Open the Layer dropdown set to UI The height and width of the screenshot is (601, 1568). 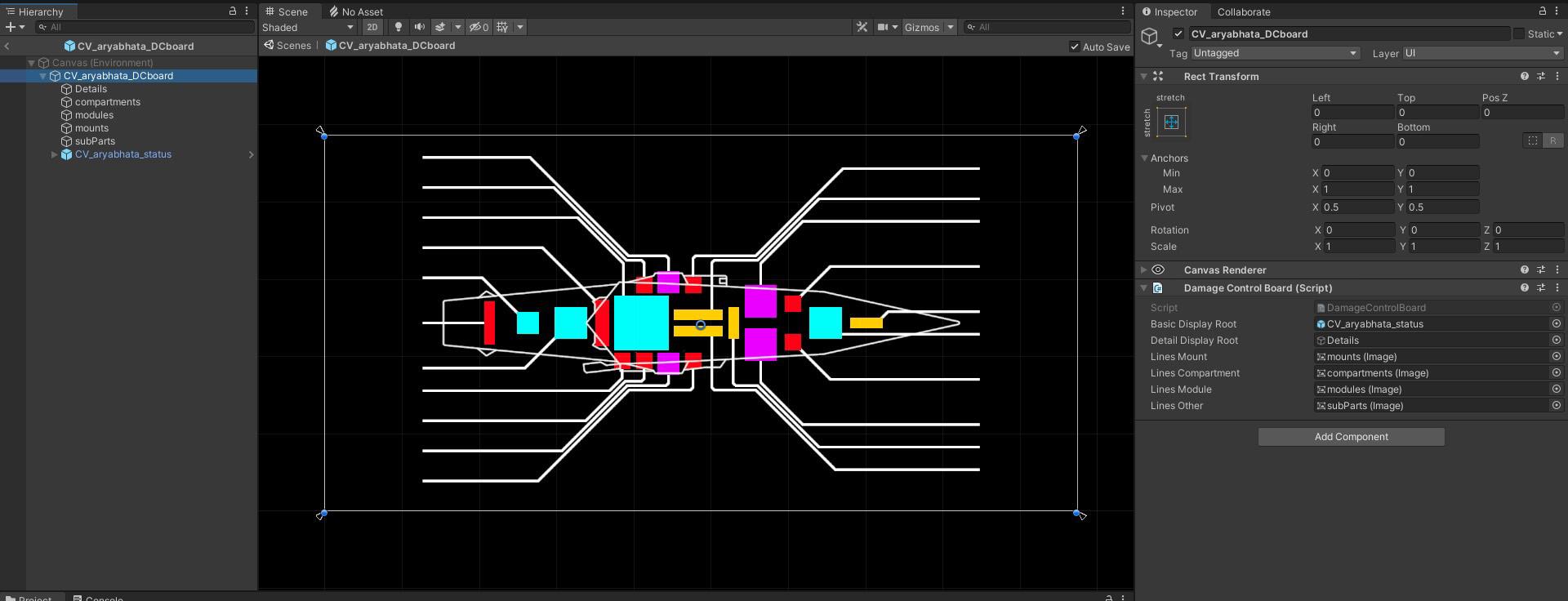(1482, 53)
